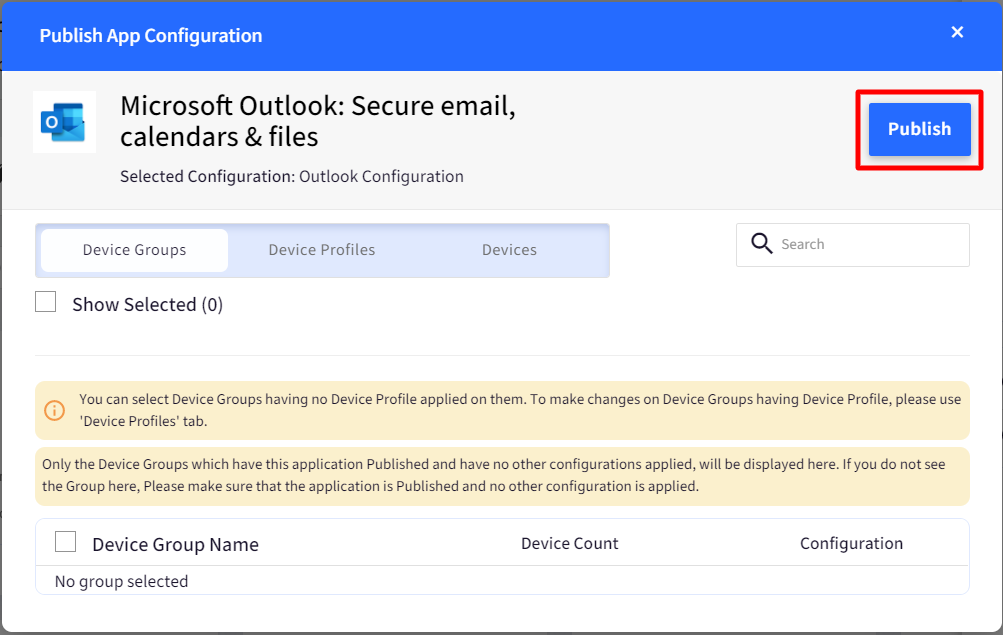Click the notice starting 'Only the Device Groups'
This screenshot has width=1003, height=635.
(x=502, y=476)
